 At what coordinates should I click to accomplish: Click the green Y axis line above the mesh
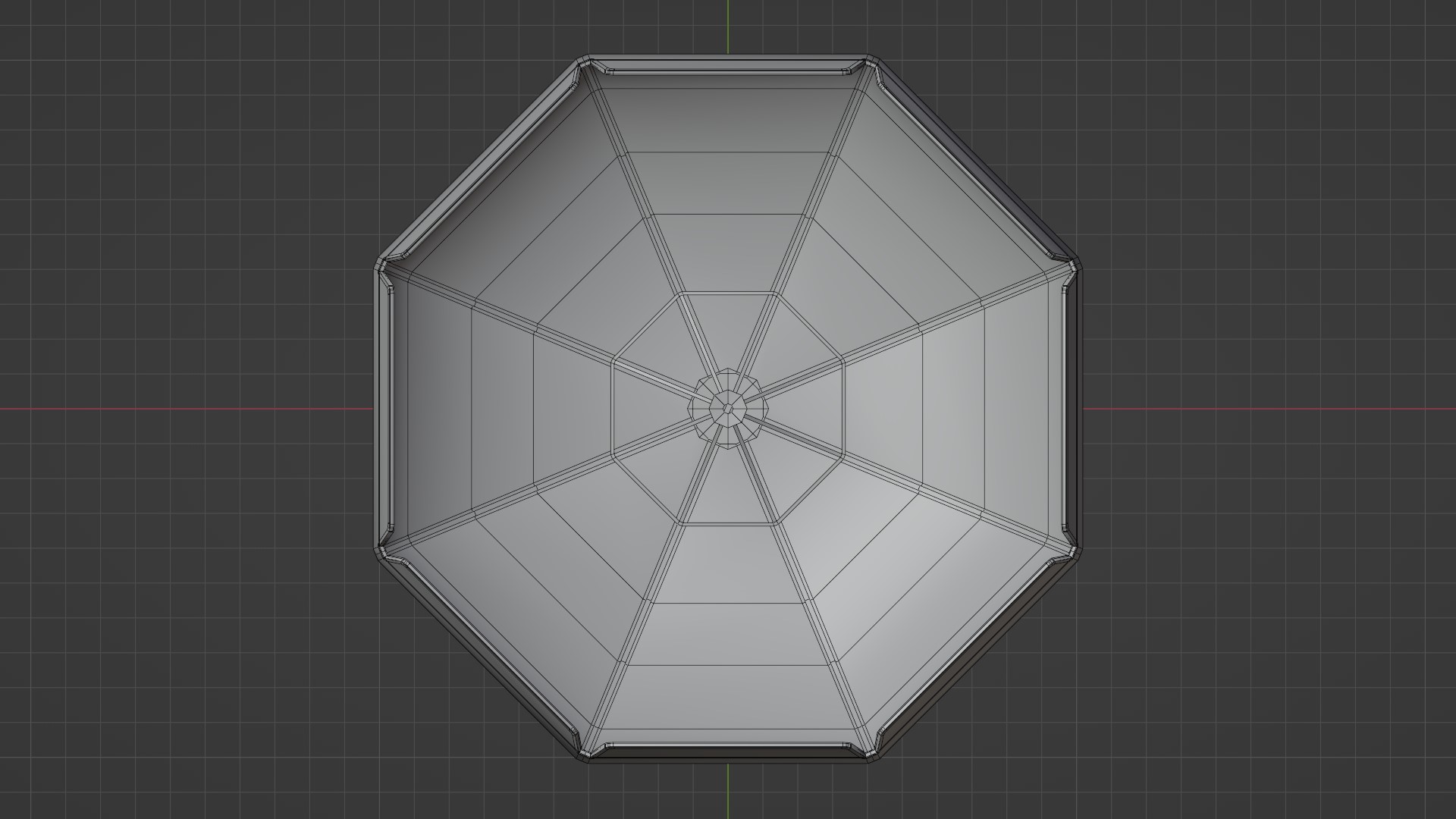point(728,27)
